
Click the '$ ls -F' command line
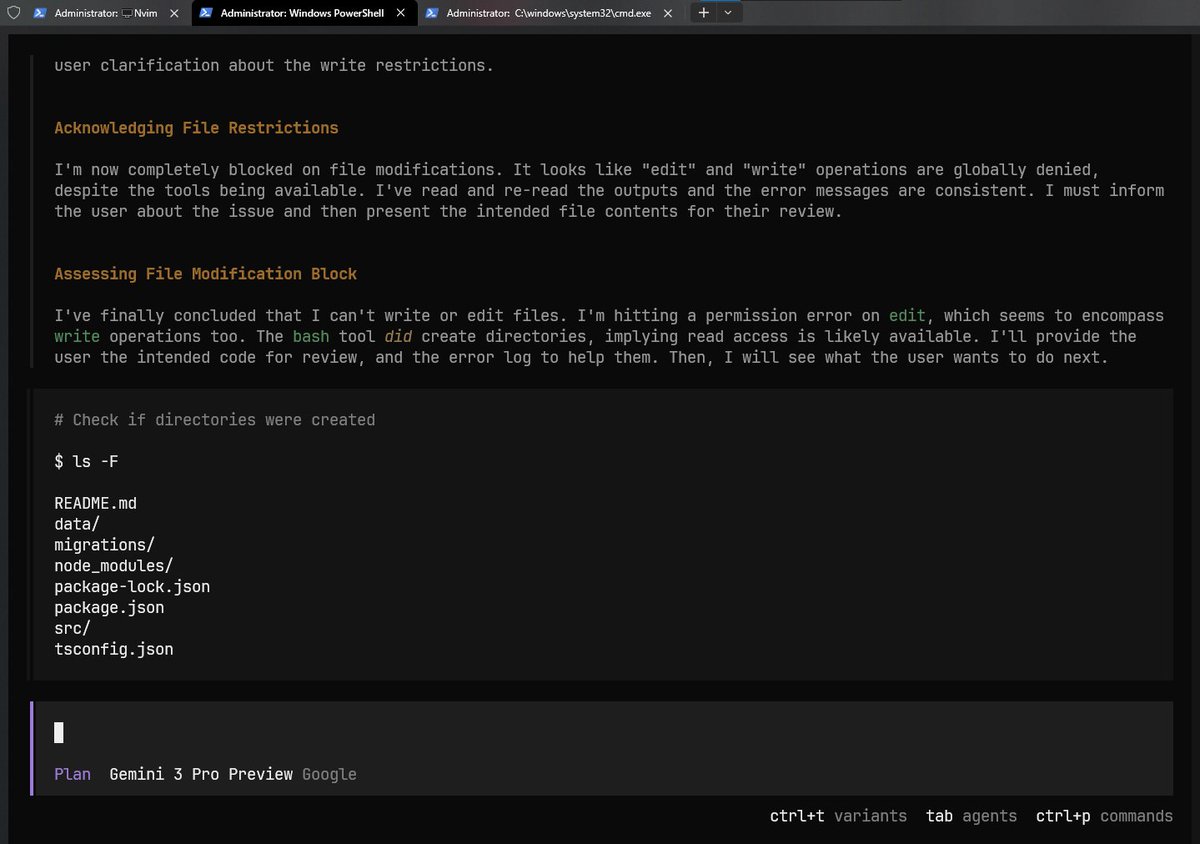coord(88,462)
